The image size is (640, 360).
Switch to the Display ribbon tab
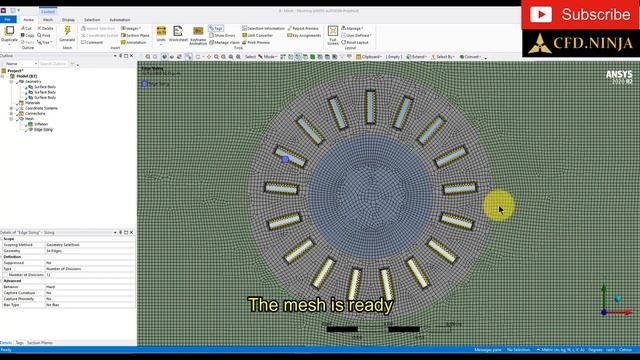click(68, 20)
